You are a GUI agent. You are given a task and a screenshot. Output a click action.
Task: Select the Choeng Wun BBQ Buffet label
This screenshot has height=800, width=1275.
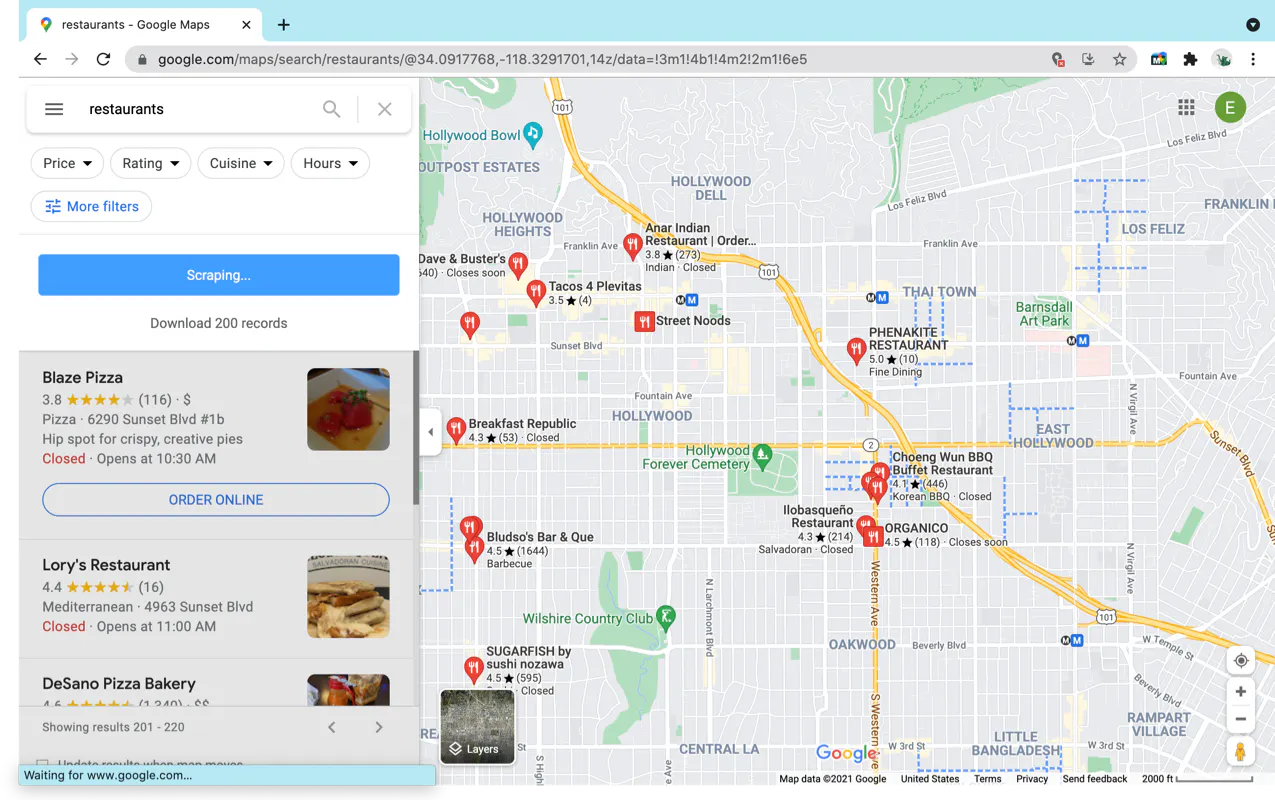tap(943, 464)
